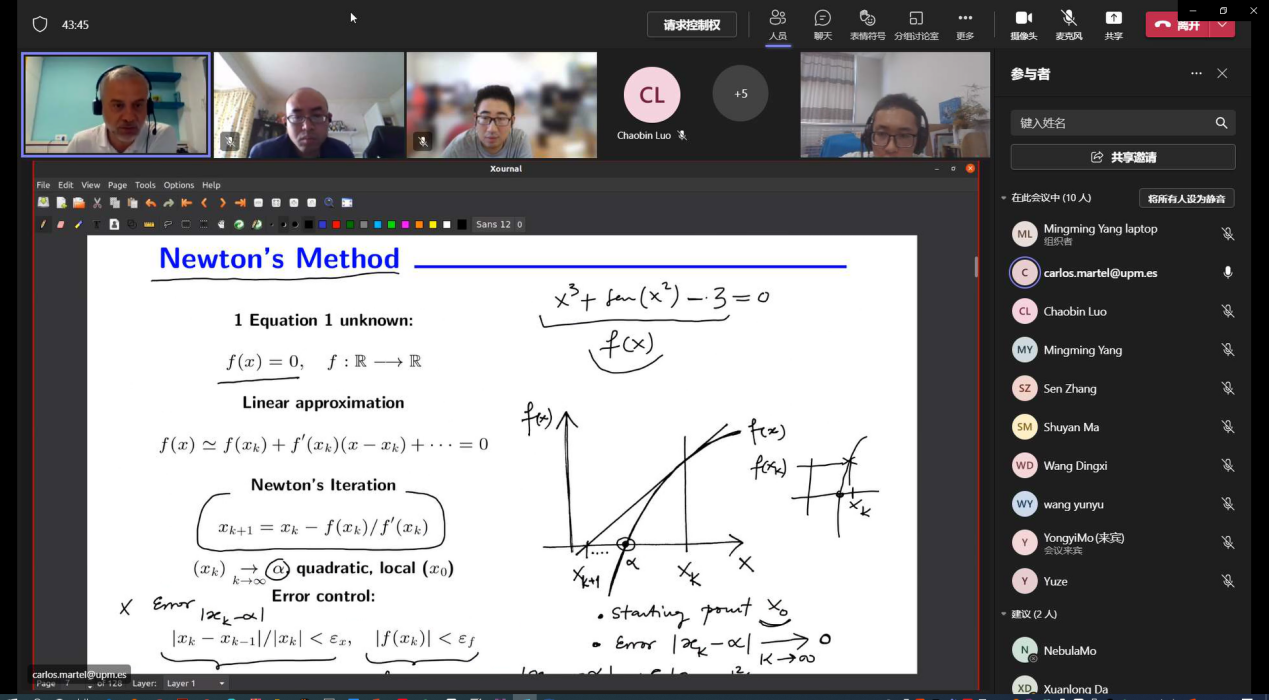Image resolution: width=1269 pixels, height=700 pixels.
Task: Select Chaobin Luo in participants list
Action: click(x=1075, y=312)
